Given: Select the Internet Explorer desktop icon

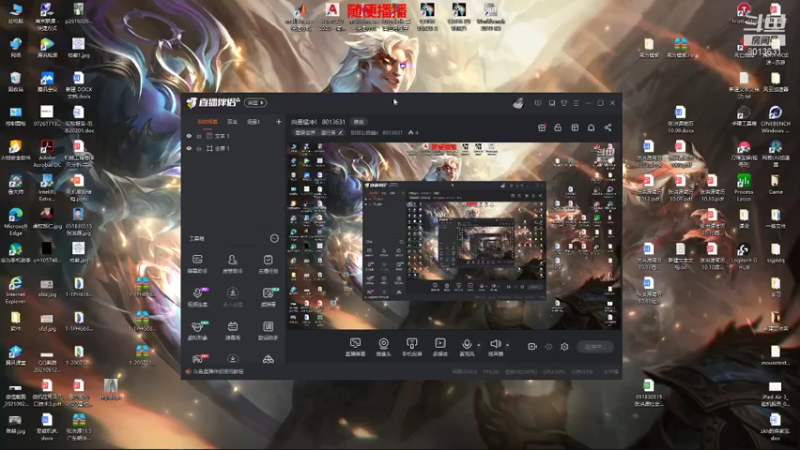Looking at the screenshot, I should point(15,289).
